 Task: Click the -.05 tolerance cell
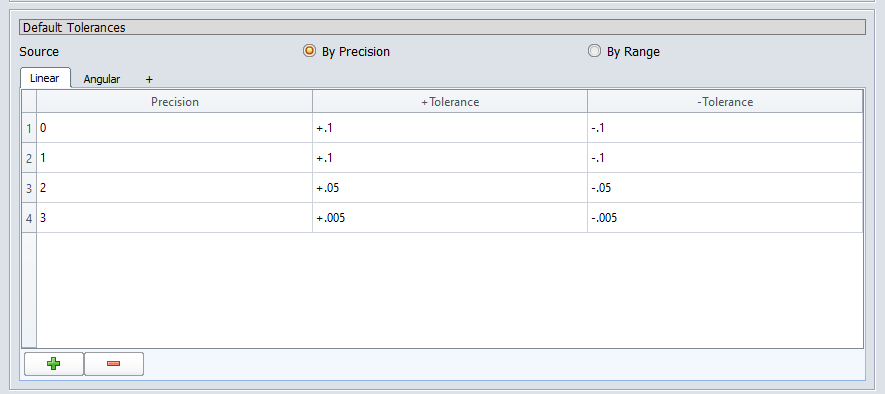(x=725, y=188)
